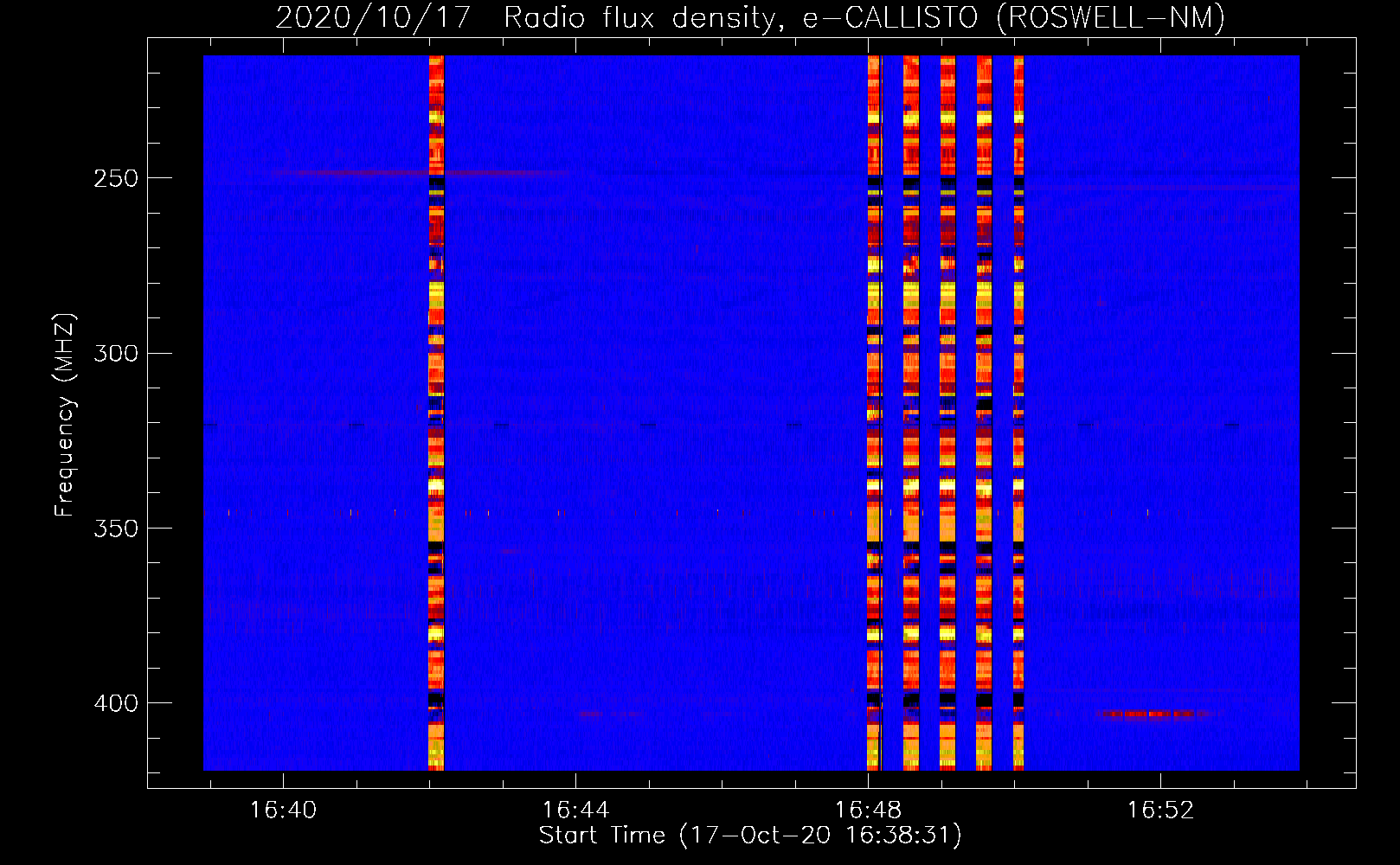Click the 250 frequency tick label

tap(116, 179)
